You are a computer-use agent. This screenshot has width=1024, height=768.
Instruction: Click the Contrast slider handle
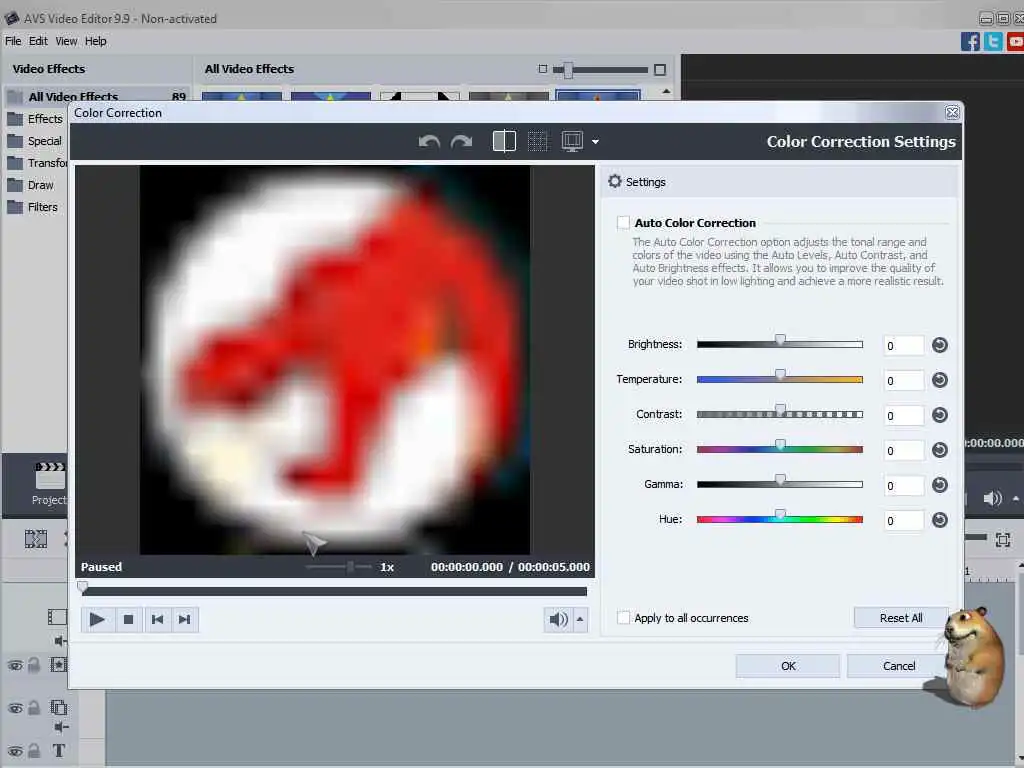[x=780, y=410]
